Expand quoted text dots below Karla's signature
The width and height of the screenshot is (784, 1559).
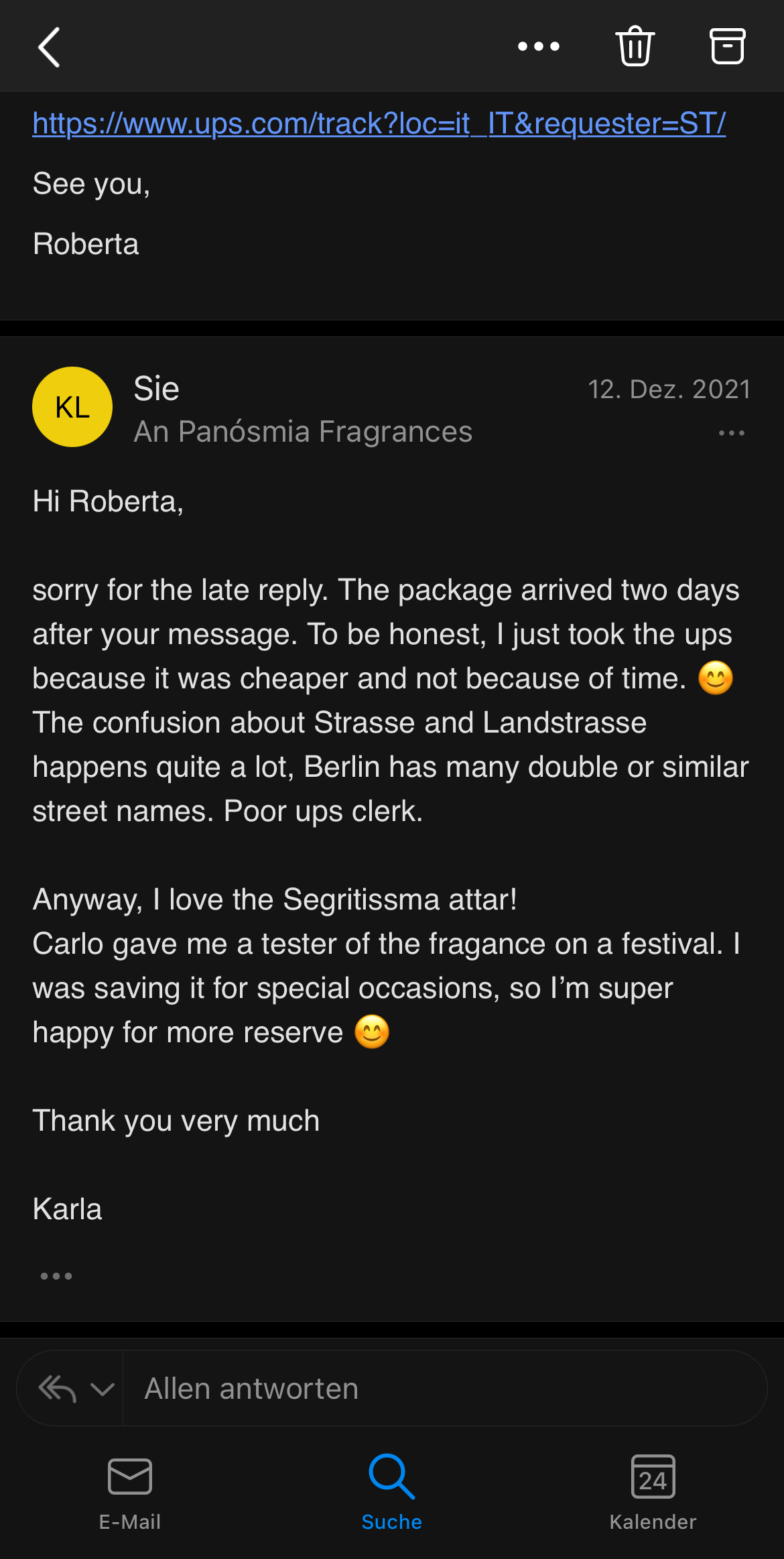coord(56,1276)
